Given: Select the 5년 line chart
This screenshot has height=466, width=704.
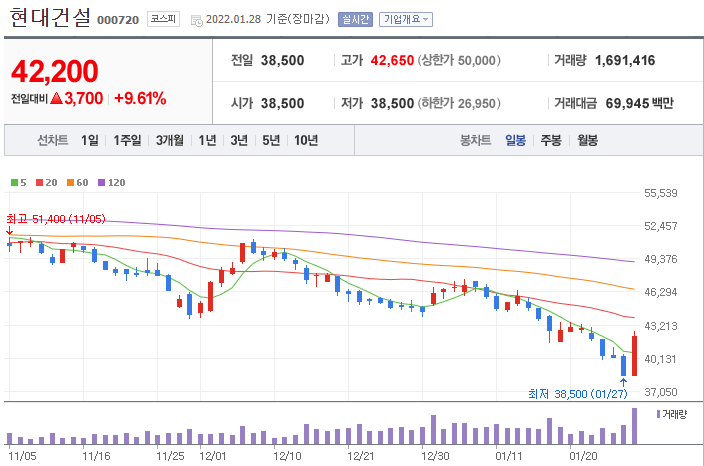Looking at the screenshot, I should (271, 141).
